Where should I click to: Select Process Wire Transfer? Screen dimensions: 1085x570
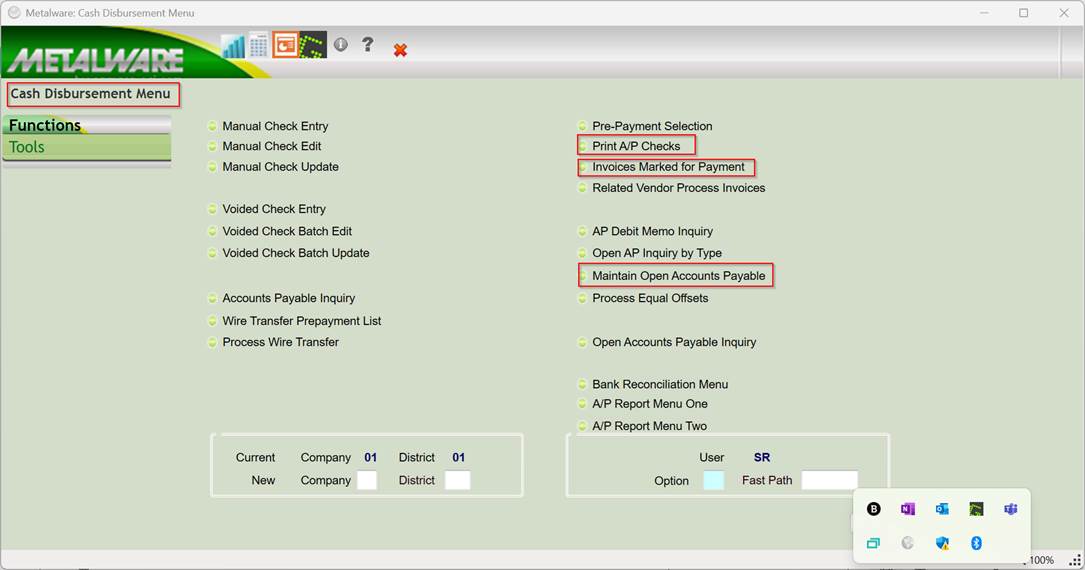280,342
